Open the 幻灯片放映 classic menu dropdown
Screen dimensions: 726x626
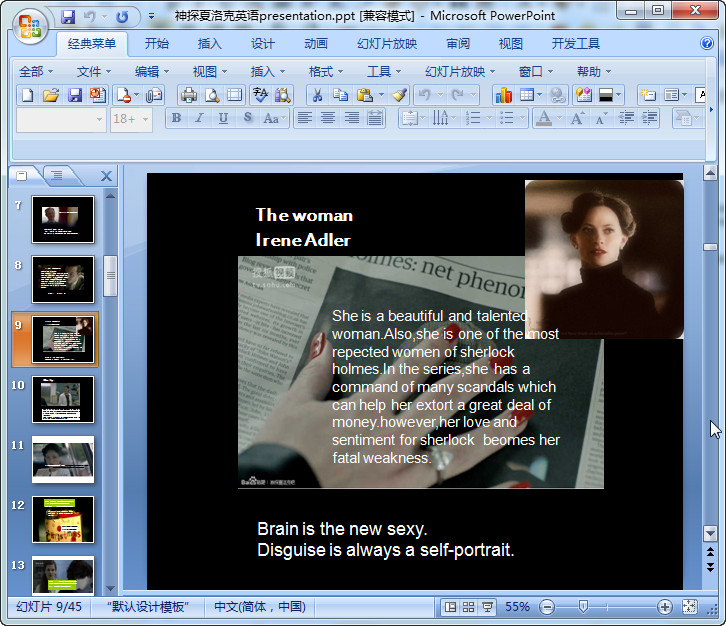click(x=460, y=72)
